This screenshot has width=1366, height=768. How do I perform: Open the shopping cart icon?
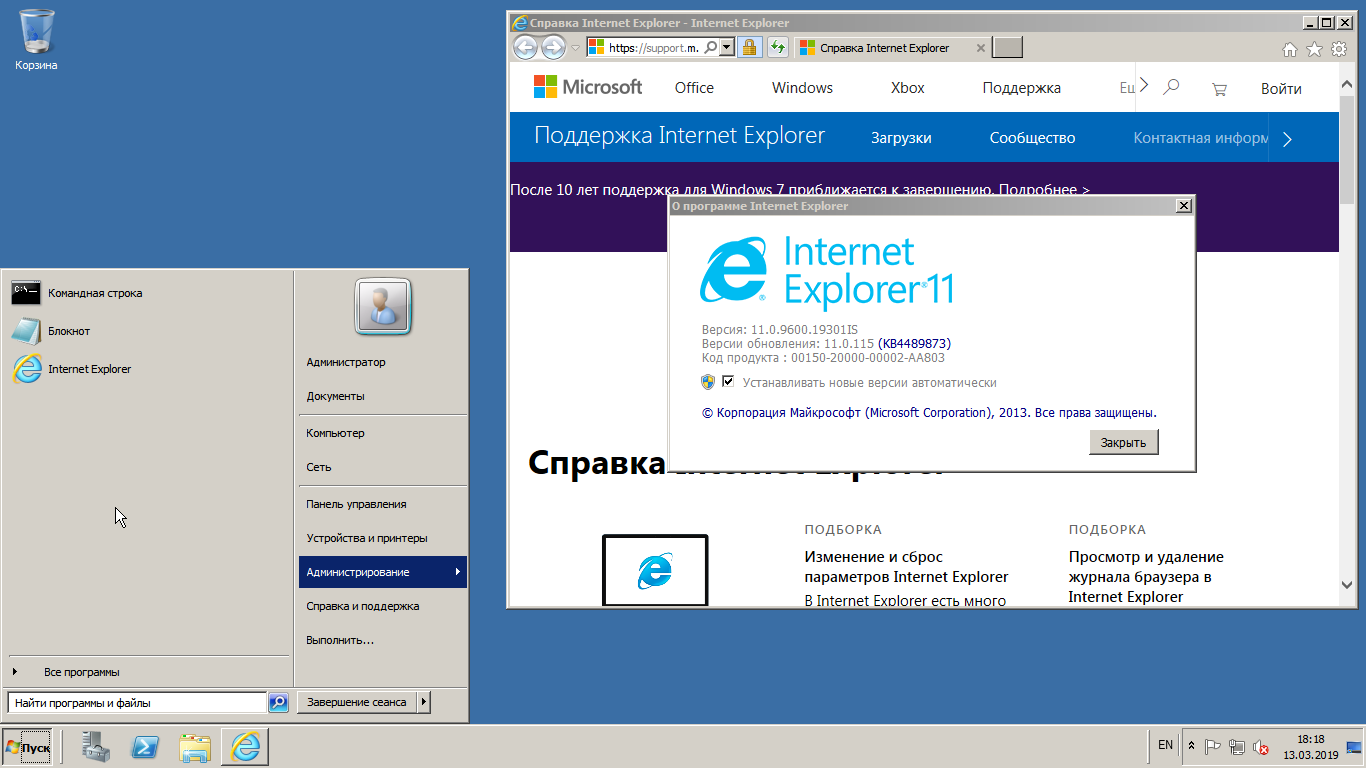coord(1219,89)
